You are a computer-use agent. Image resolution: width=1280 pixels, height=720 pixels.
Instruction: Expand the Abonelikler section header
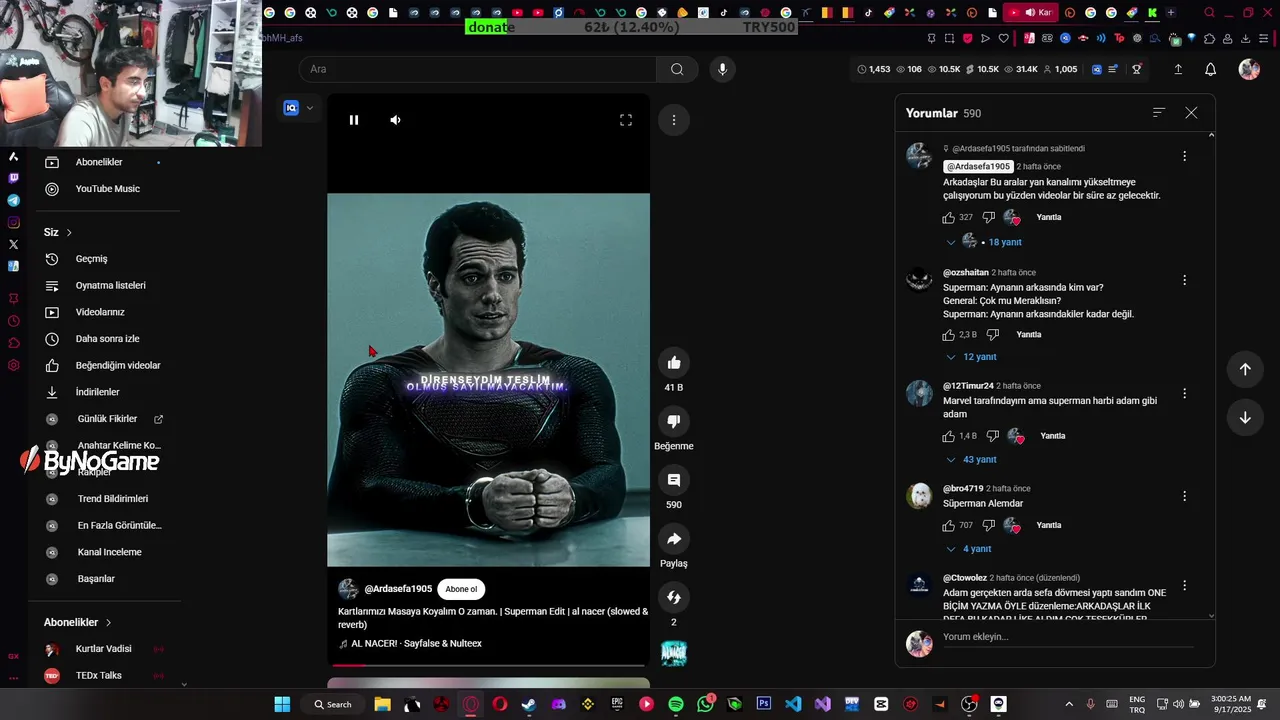(x=78, y=622)
